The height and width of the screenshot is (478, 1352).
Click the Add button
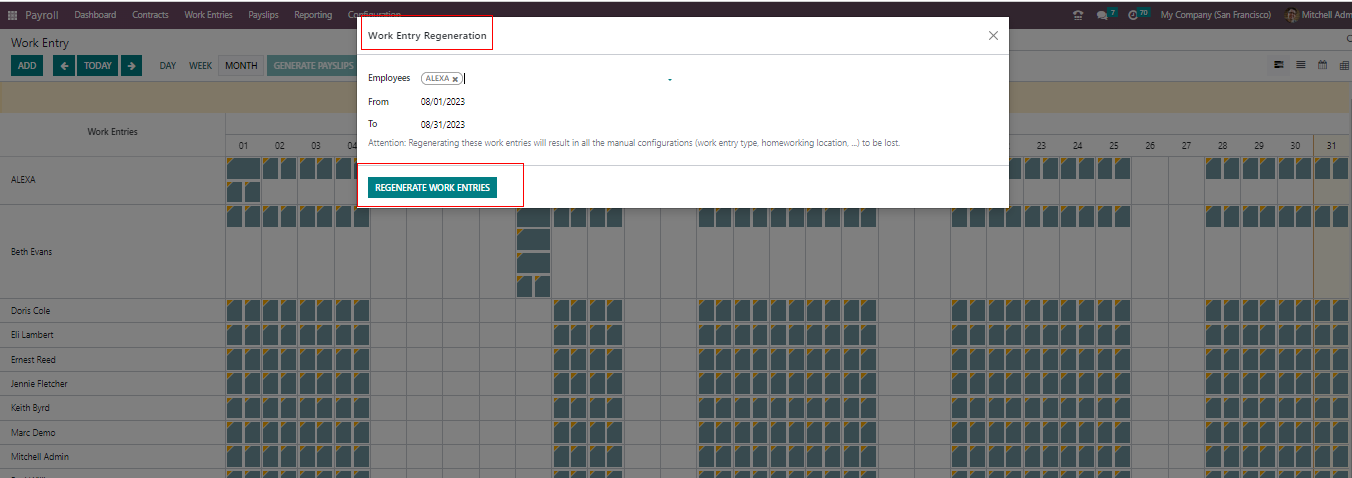click(x=27, y=66)
